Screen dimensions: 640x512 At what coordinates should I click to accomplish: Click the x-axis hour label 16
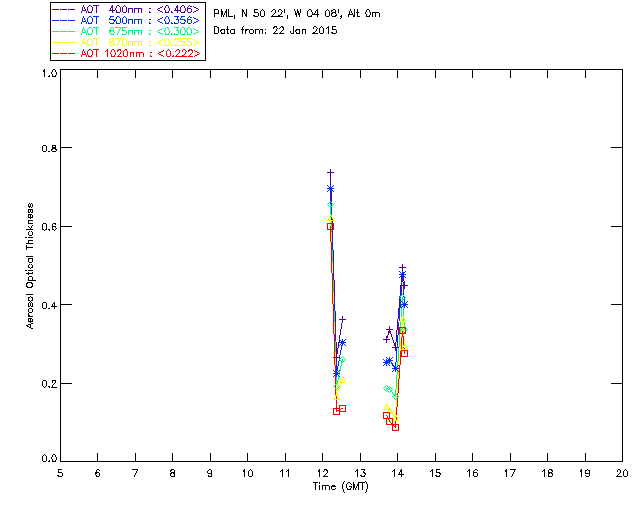(473, 473)
